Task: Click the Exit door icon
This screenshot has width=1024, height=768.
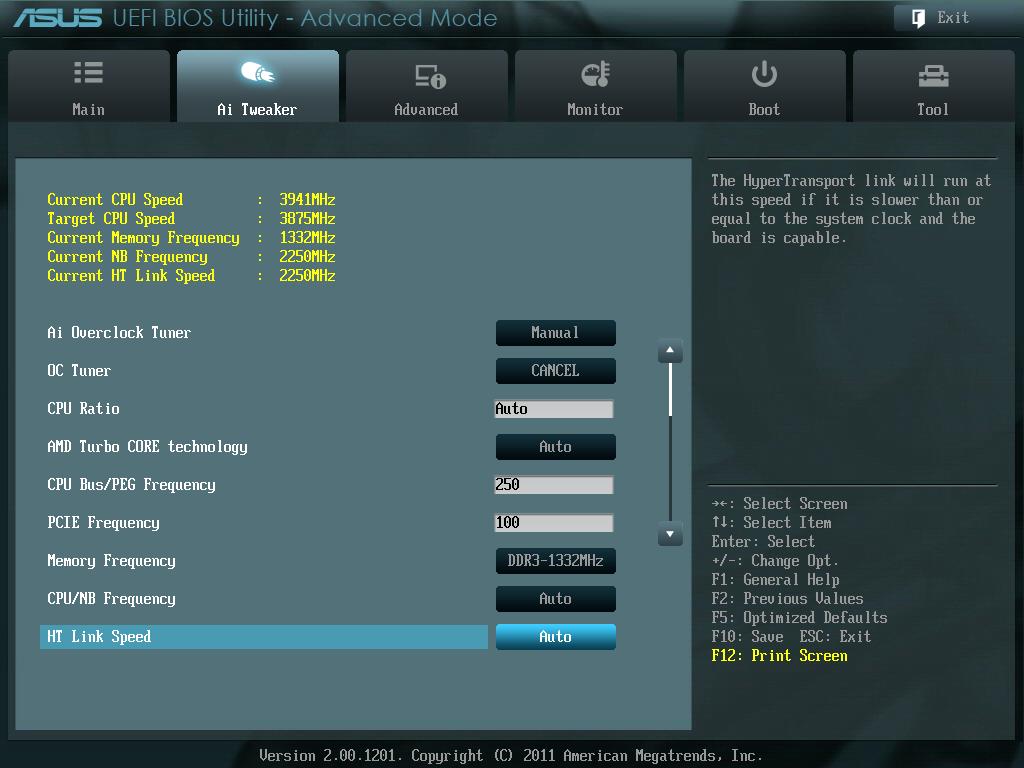Action: coord(918,18)
